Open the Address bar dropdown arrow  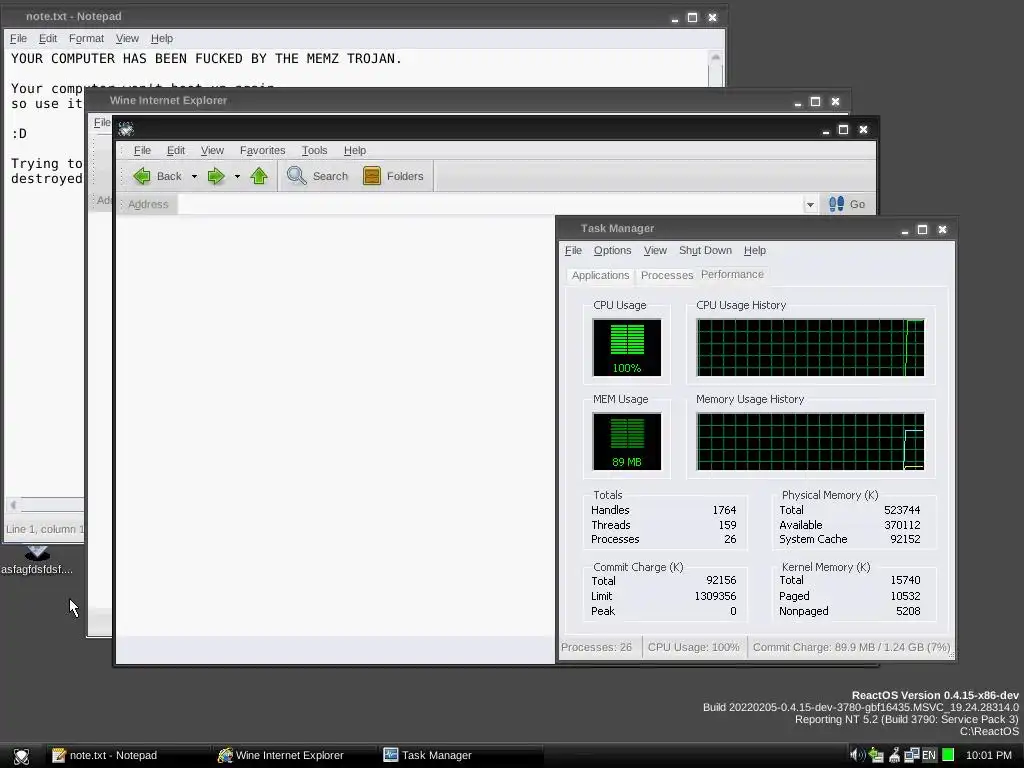(x=810, y=204)
